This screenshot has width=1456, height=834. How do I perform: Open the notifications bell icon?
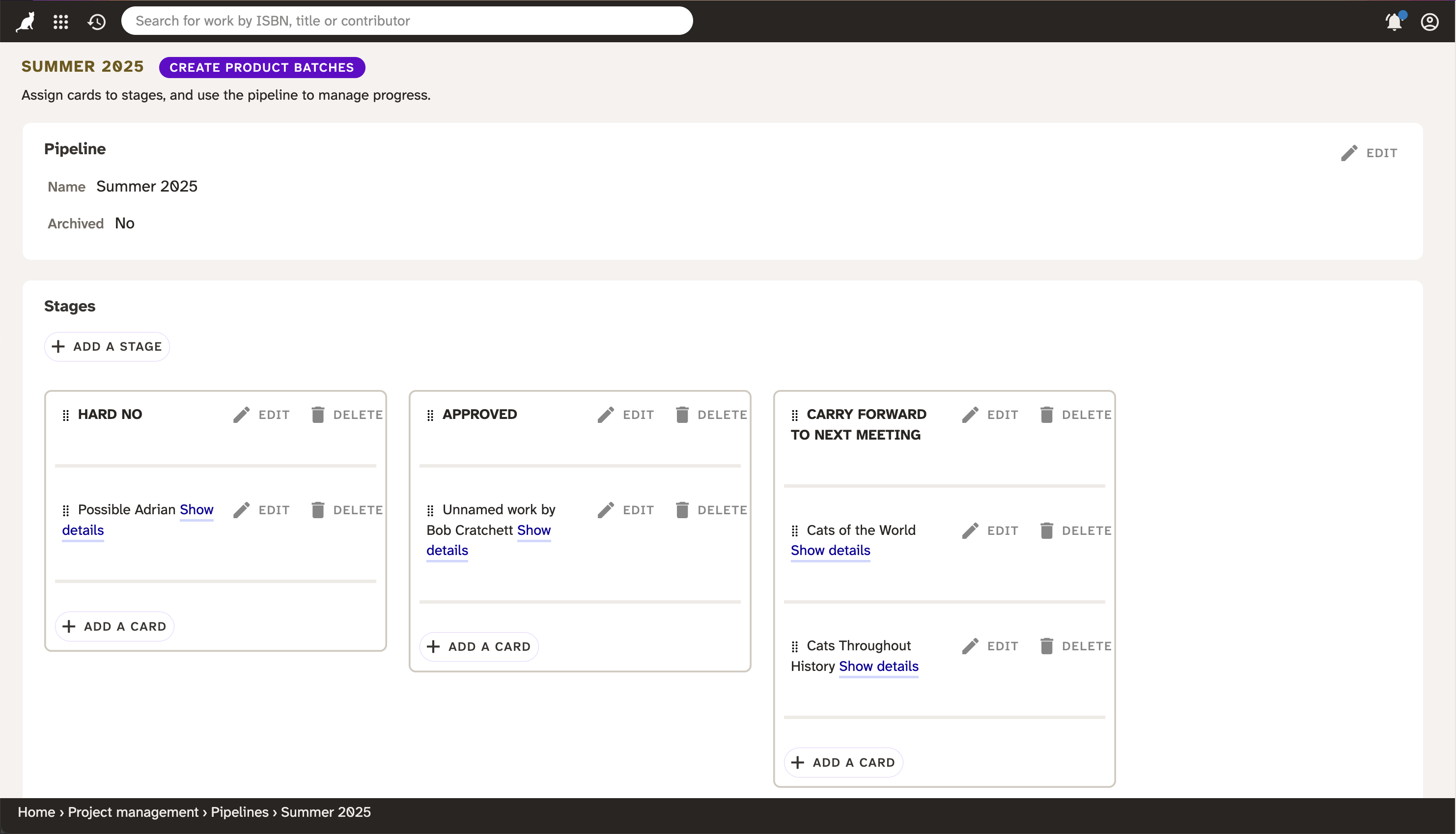tap(1394, 22)
